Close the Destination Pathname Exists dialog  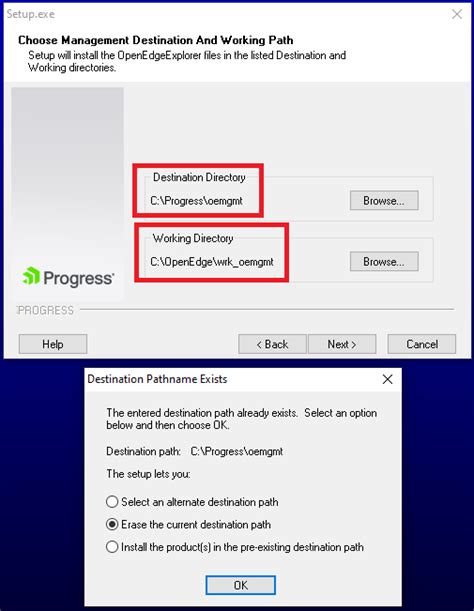387,379
